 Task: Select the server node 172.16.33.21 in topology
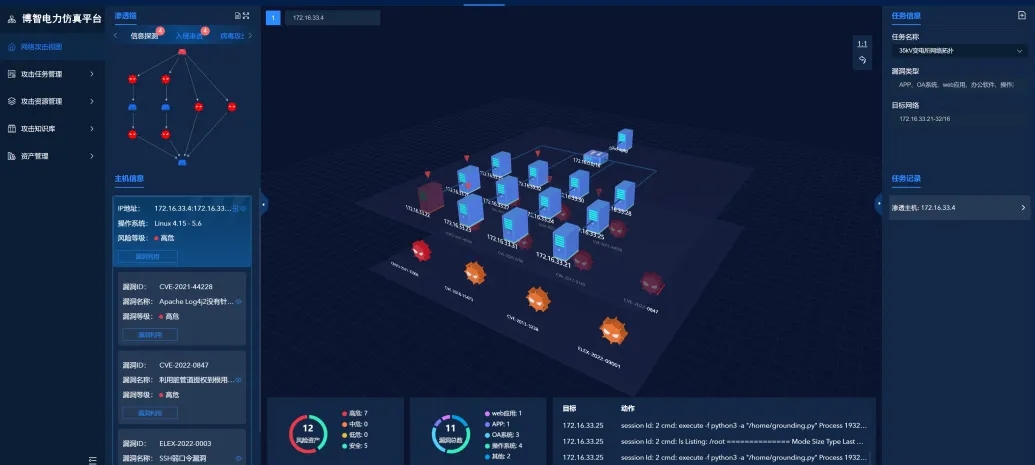(566, 240)
